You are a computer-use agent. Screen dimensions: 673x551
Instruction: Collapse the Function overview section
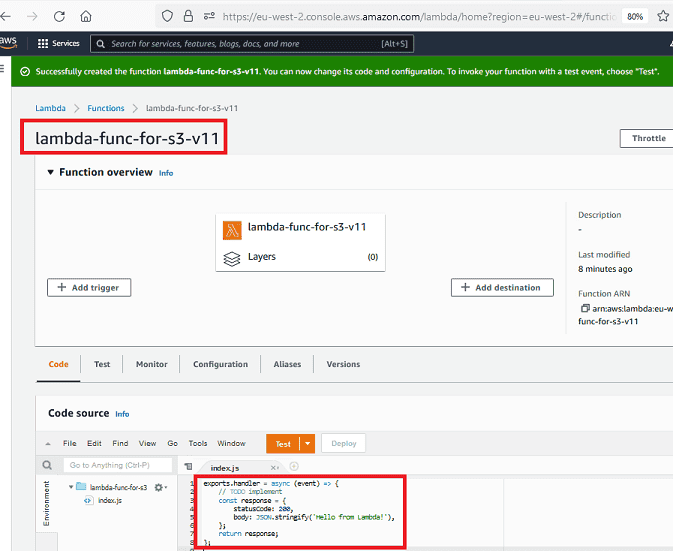[x=51, y=173]
